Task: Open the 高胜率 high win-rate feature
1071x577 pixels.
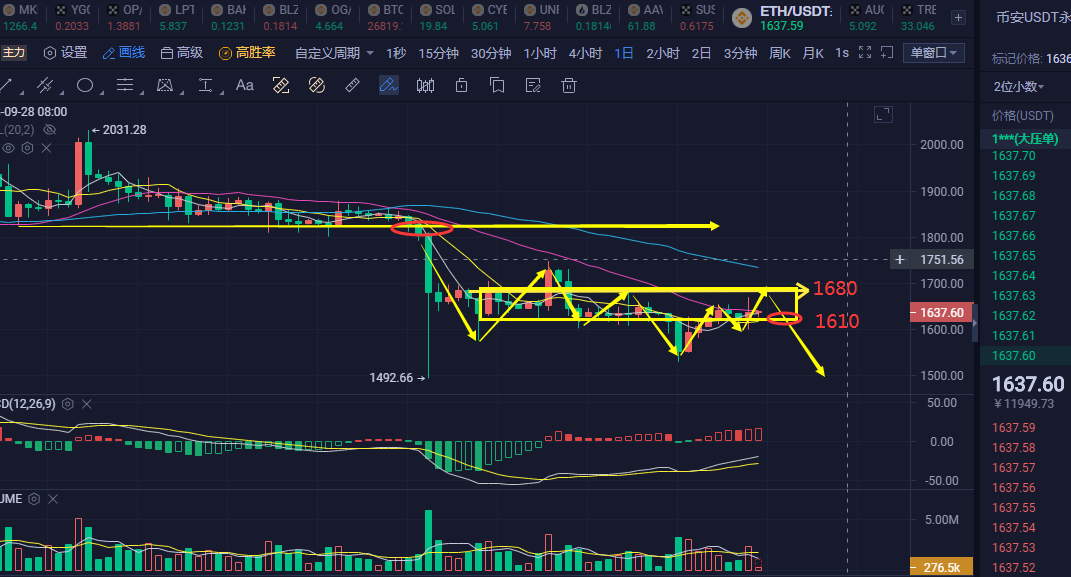Action: (247, 53)
